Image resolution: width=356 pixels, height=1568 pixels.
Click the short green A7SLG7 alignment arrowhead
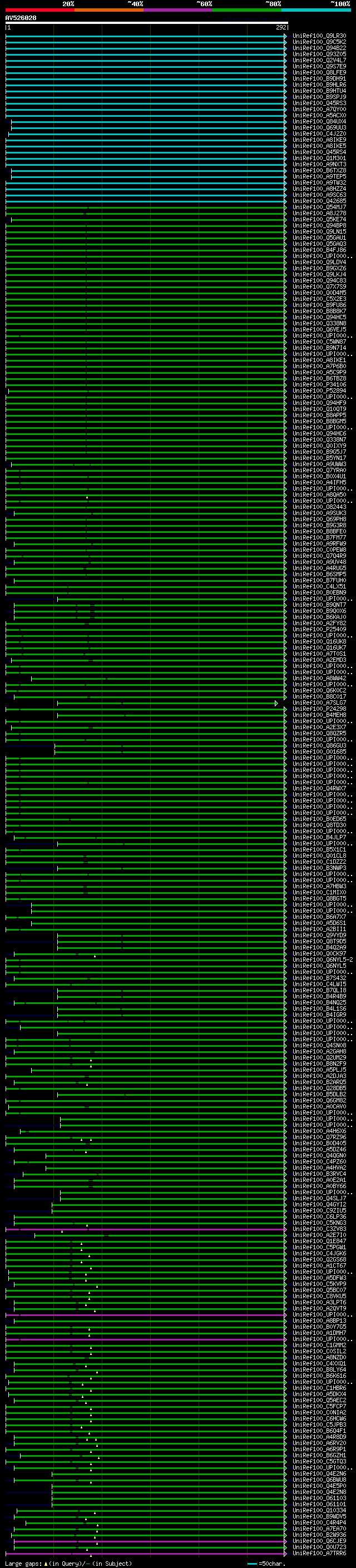pos(276,703)
